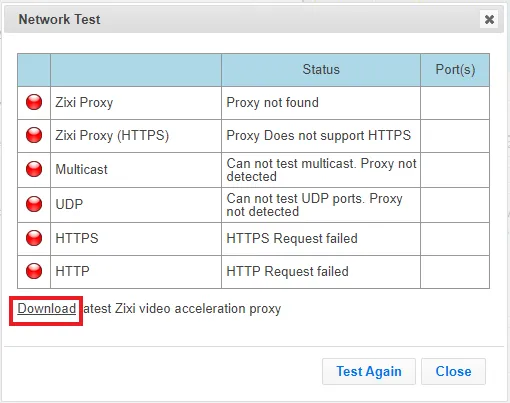Close the Network Test dialog with X
The width and height of the screenshot is (510, 403).
click(x=489, y=19)
